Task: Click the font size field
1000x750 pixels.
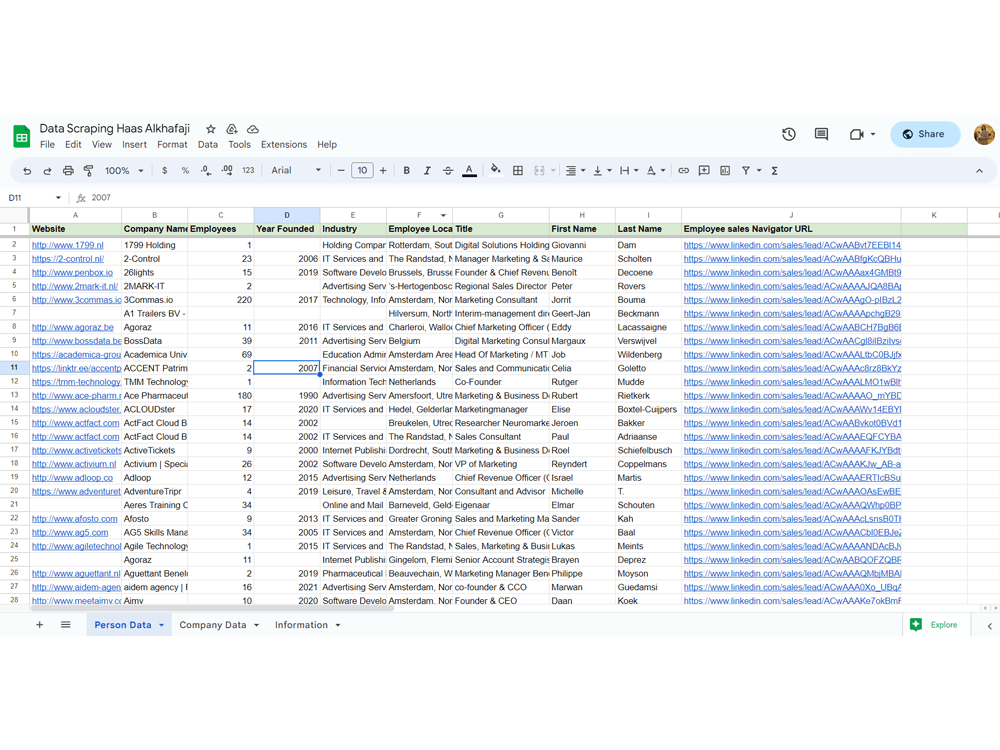Action: pos(362,171)
